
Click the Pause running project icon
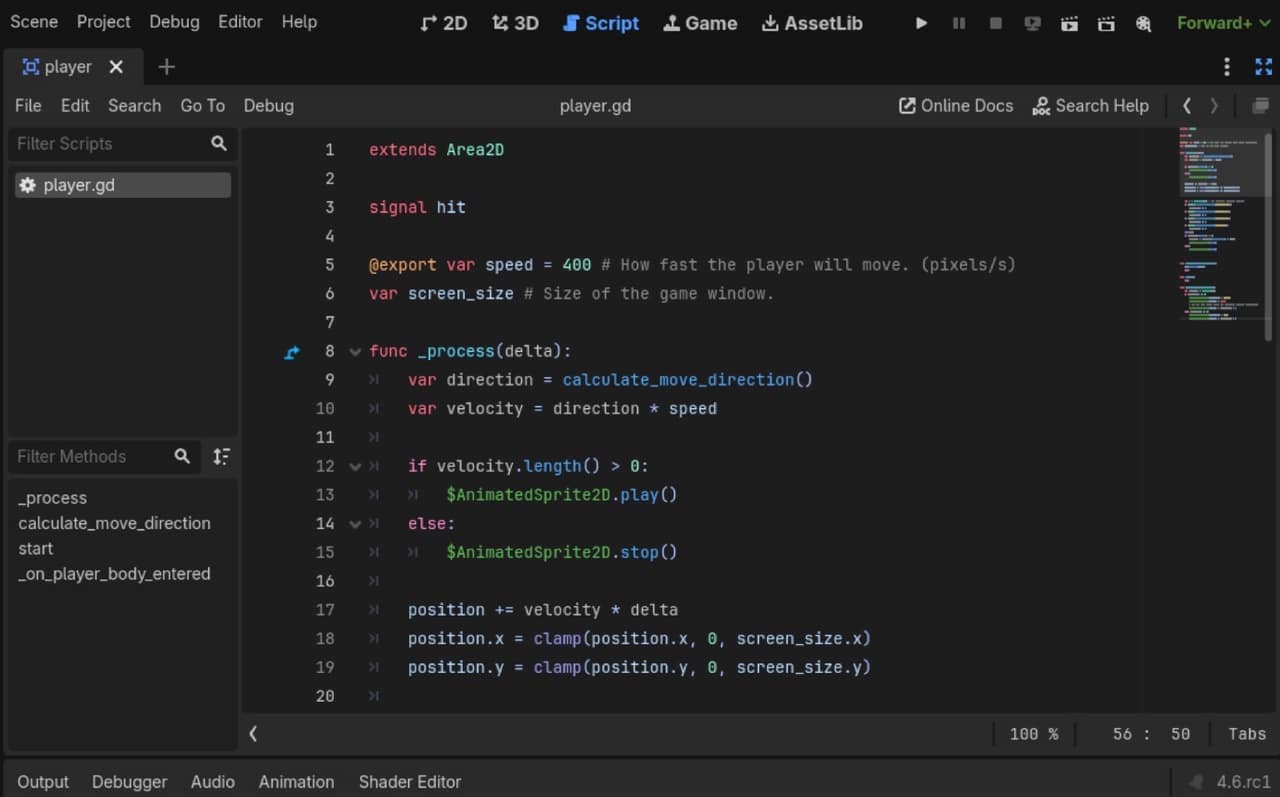pos(959,22)
